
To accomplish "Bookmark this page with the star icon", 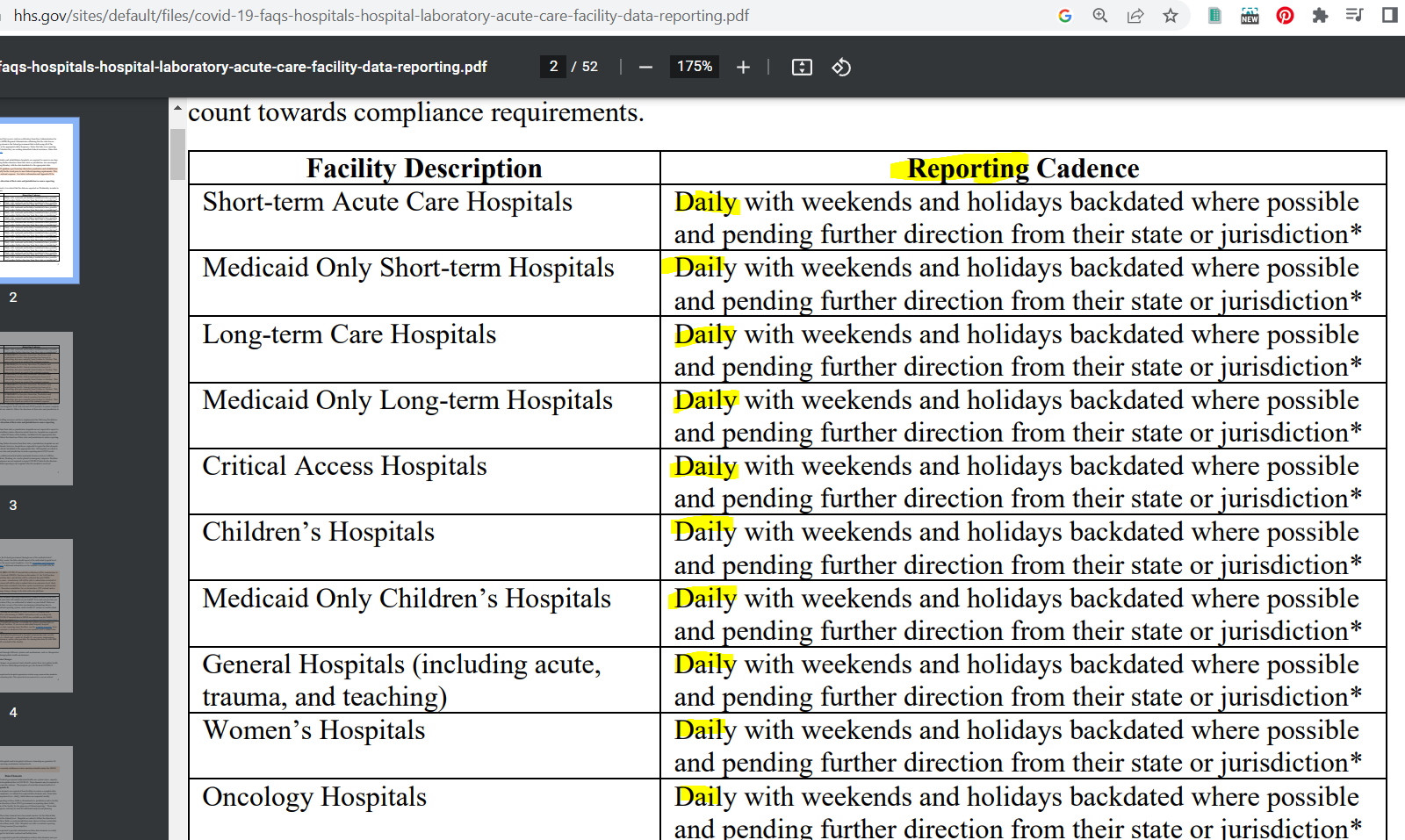I will point(1171,16).
